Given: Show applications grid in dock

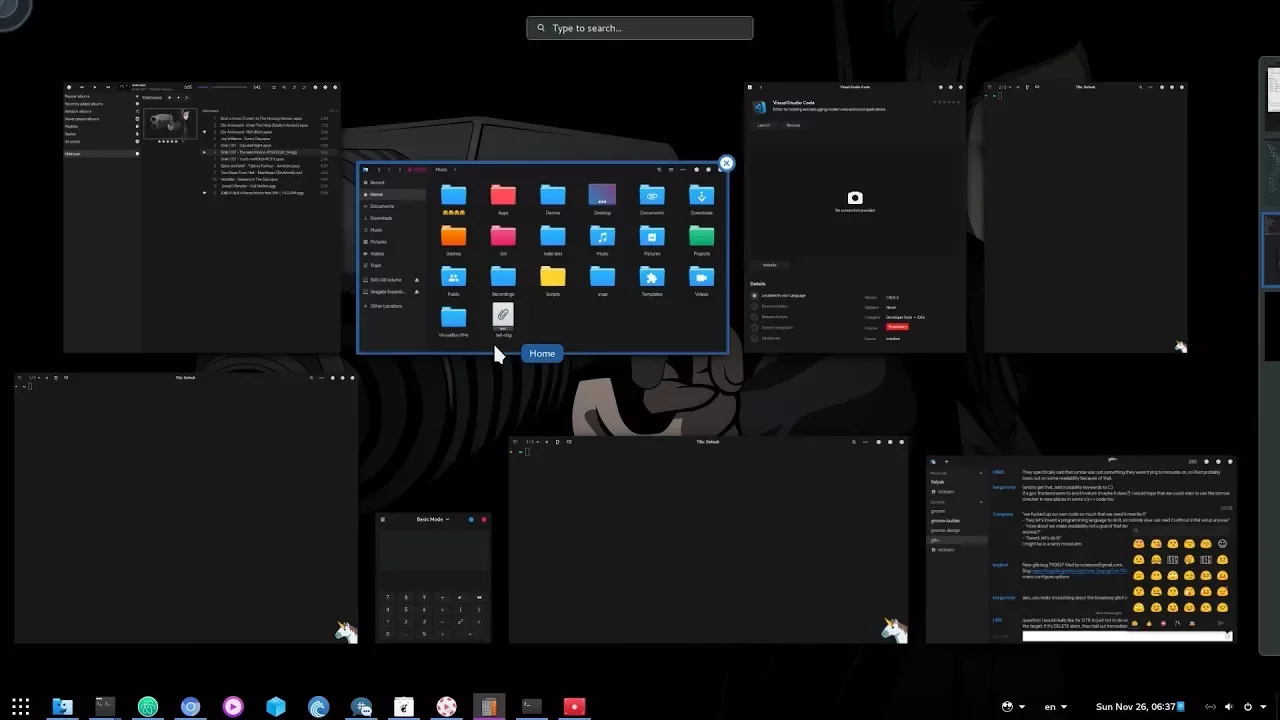Looking at the screenshot, I should click(x=20, y=706).
